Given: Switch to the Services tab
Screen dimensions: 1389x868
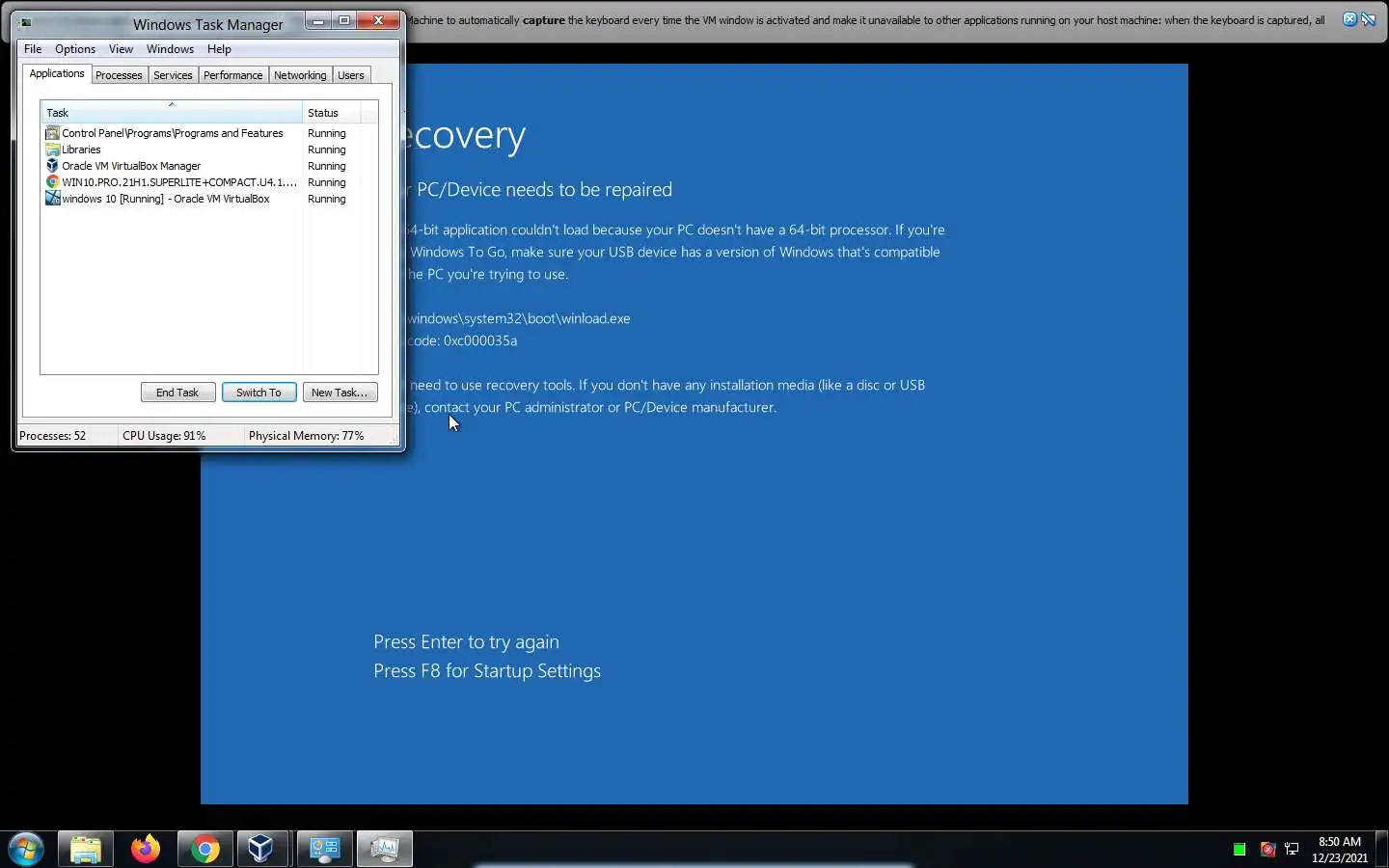Looking at the screenshot, I should (x=173, y=75).
